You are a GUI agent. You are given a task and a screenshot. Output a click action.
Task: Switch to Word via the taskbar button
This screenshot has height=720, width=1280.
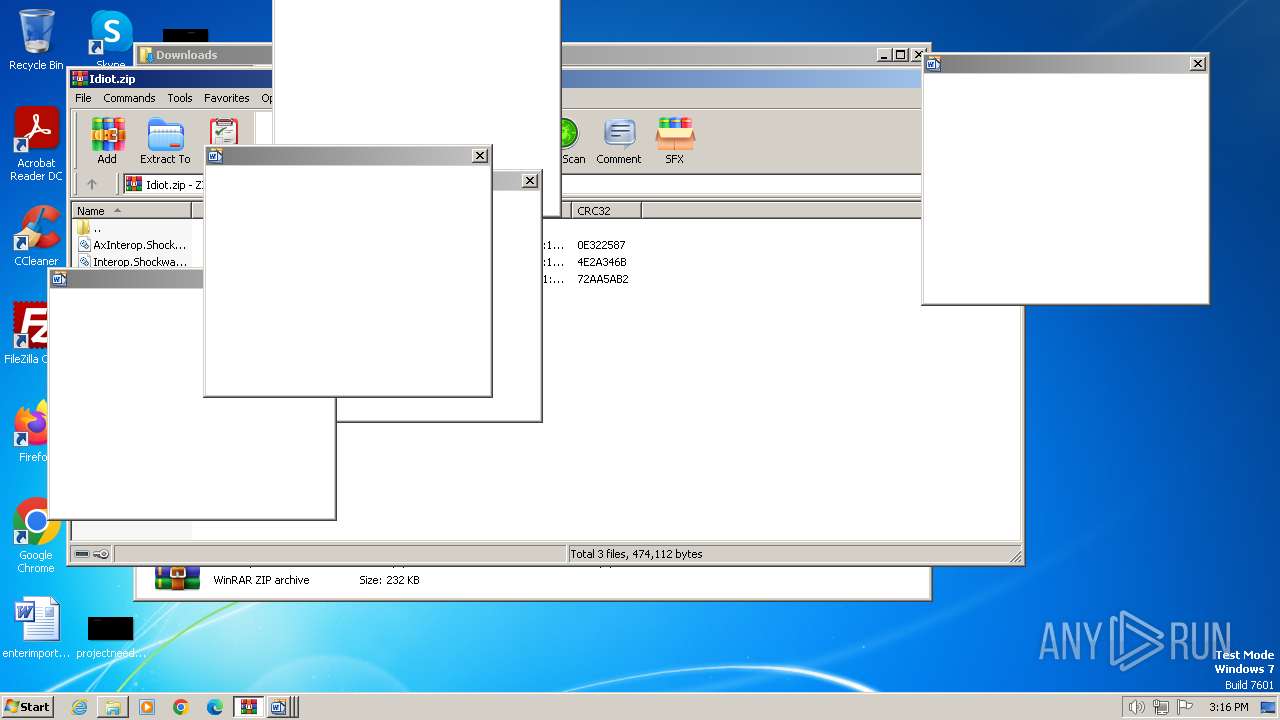279,707
